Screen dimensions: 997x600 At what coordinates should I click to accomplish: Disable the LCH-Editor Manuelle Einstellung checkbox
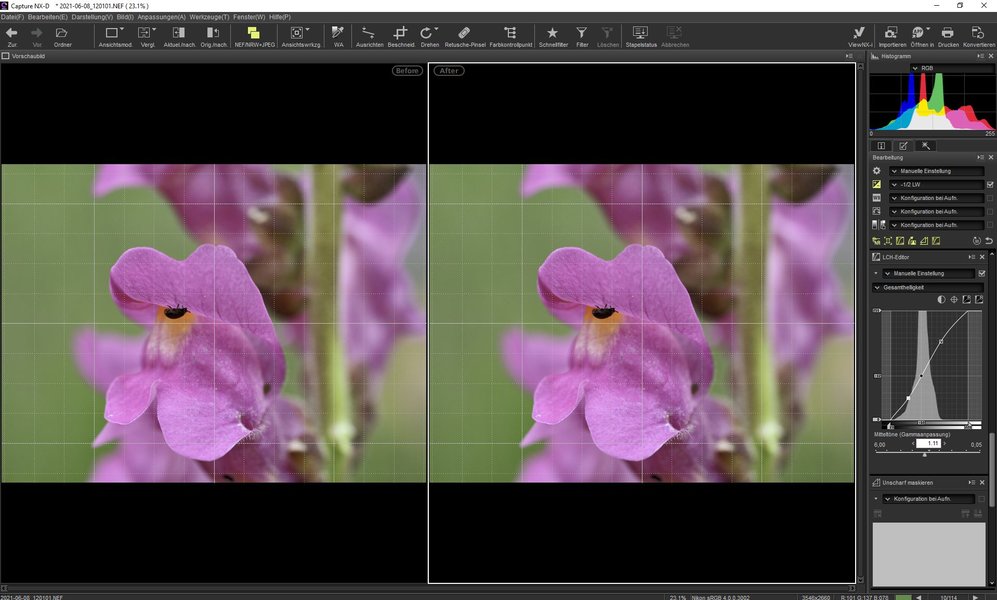[981, 273]
